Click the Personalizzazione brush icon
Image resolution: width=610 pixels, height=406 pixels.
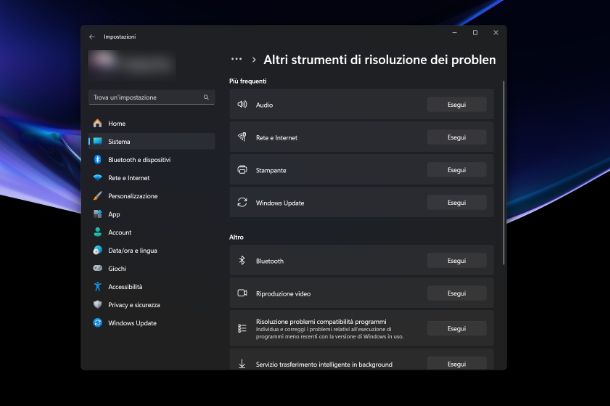[x=97, y=196]
